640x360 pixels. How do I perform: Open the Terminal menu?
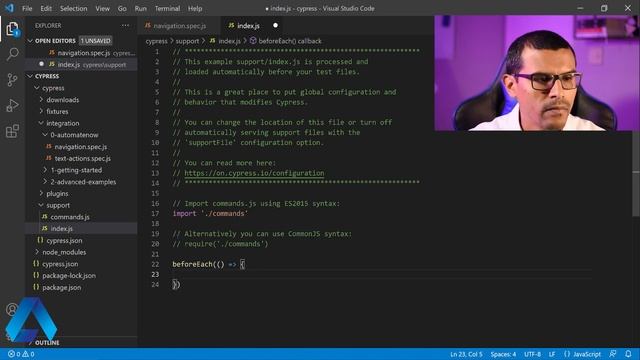click(167, 8)
